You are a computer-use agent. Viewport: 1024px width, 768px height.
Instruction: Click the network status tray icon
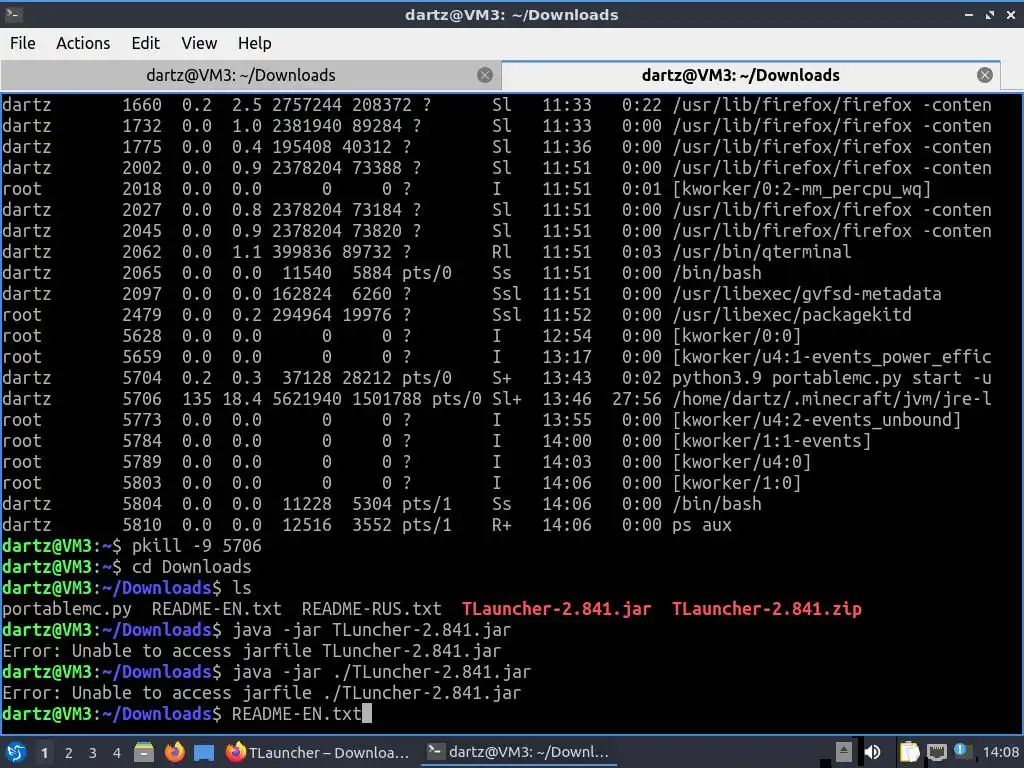936,752
